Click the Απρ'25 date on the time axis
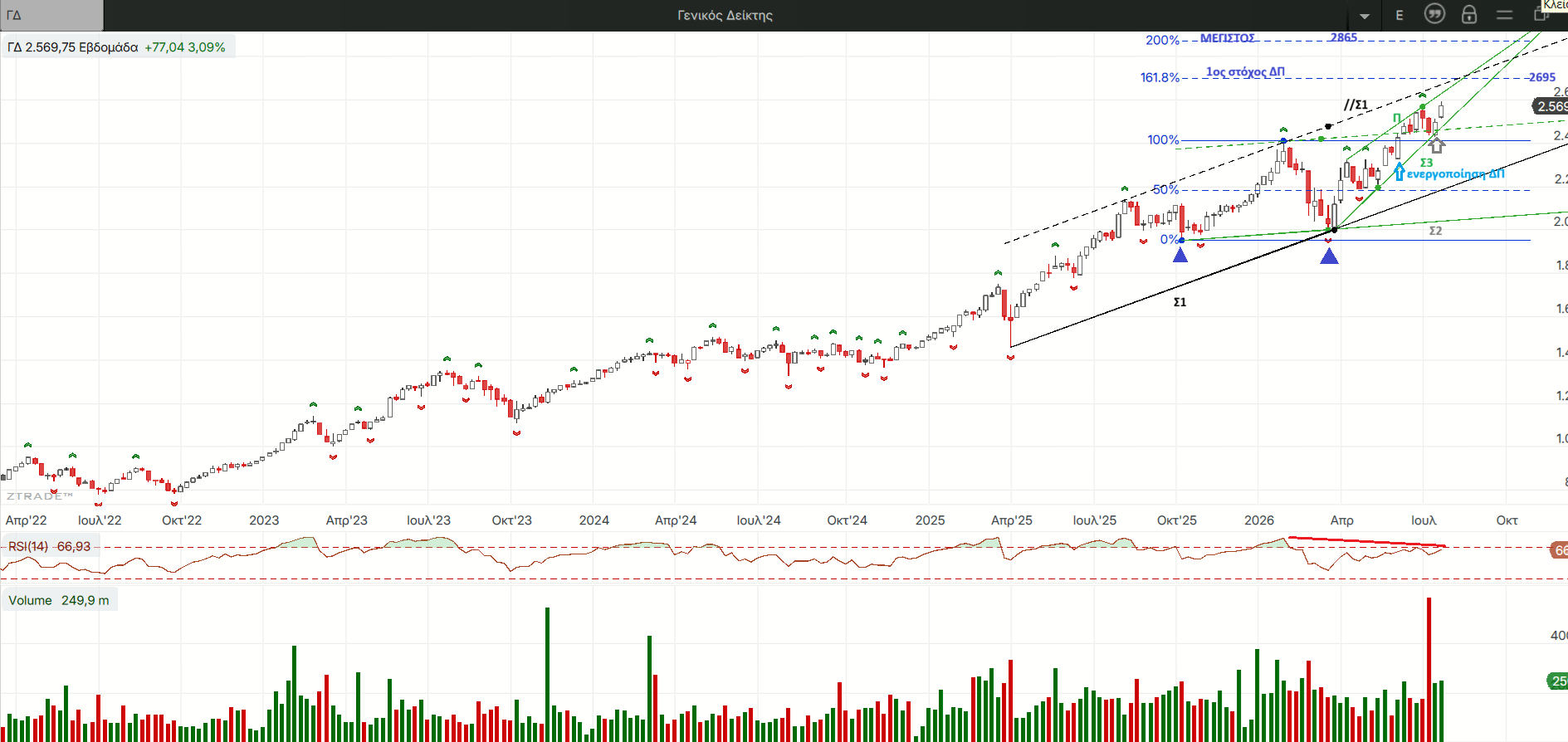 click(x=1012, y=520)
